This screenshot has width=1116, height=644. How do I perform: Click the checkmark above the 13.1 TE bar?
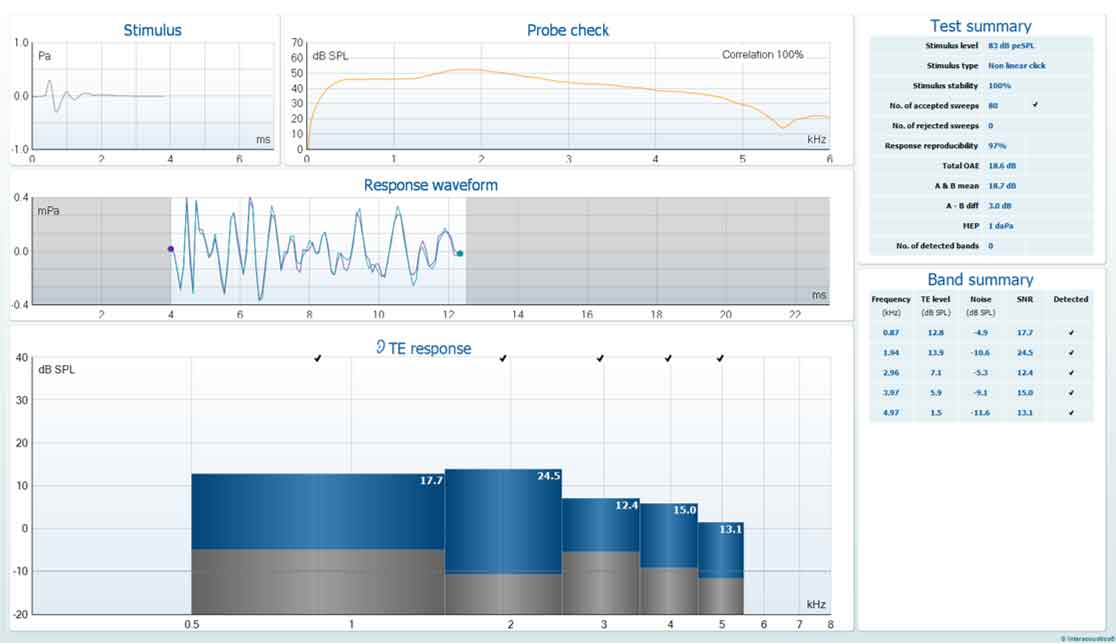pyautogui.click(x=720, y=358)
